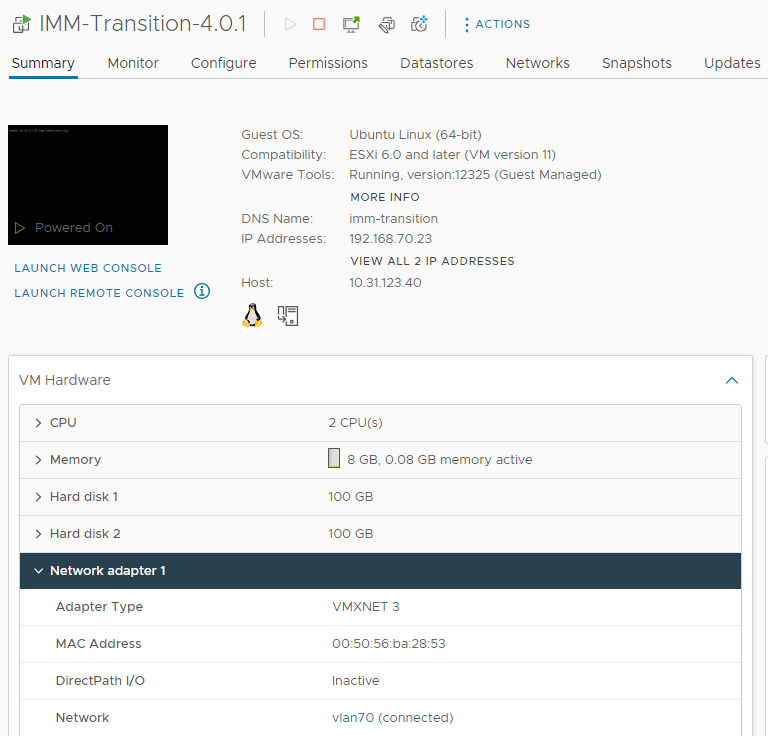The height and width of the screenshot is (736, 768).
Task: Go to the Networks tab
Action: (537, 63)
